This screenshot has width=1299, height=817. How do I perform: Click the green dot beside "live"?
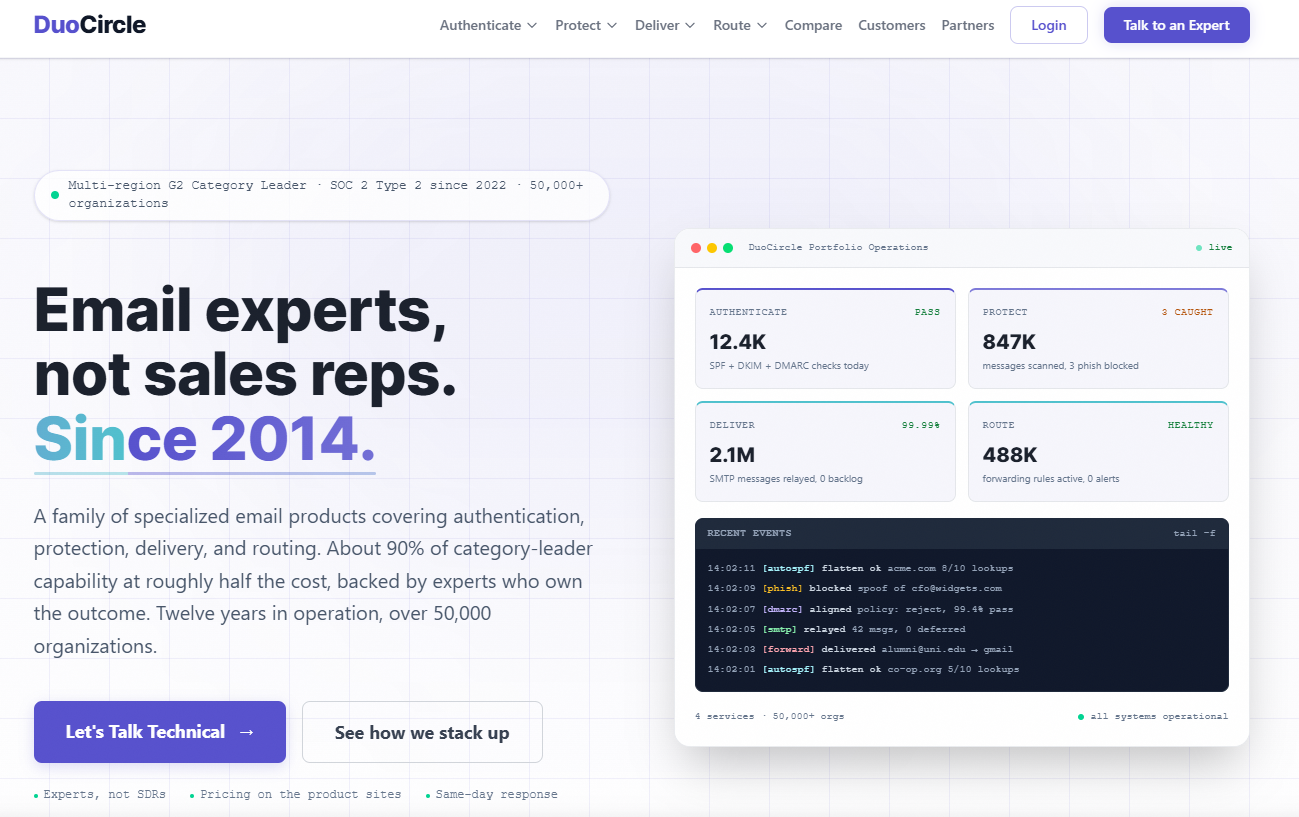1199,248
